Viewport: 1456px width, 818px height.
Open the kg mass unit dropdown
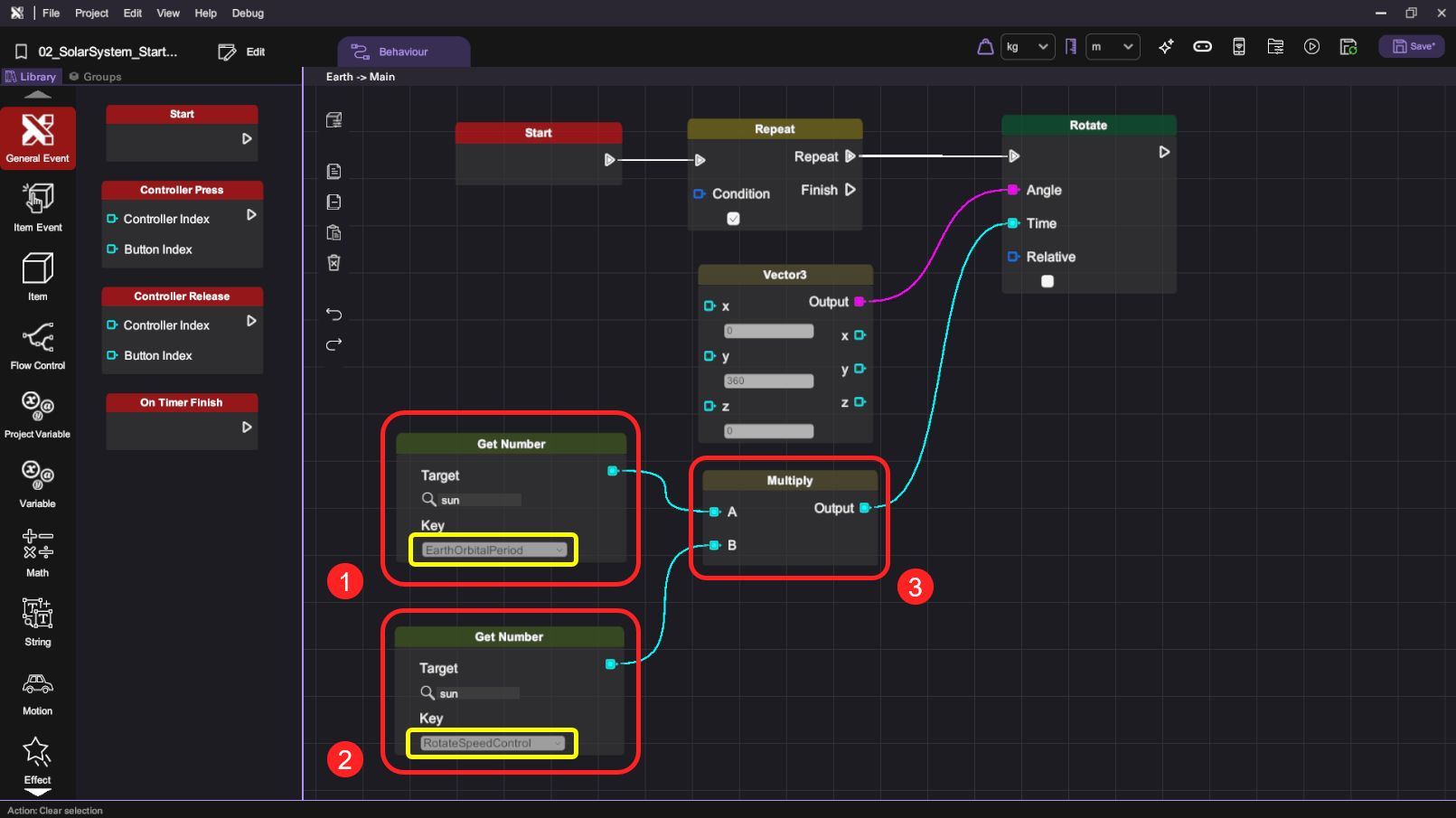(1028, 47)
